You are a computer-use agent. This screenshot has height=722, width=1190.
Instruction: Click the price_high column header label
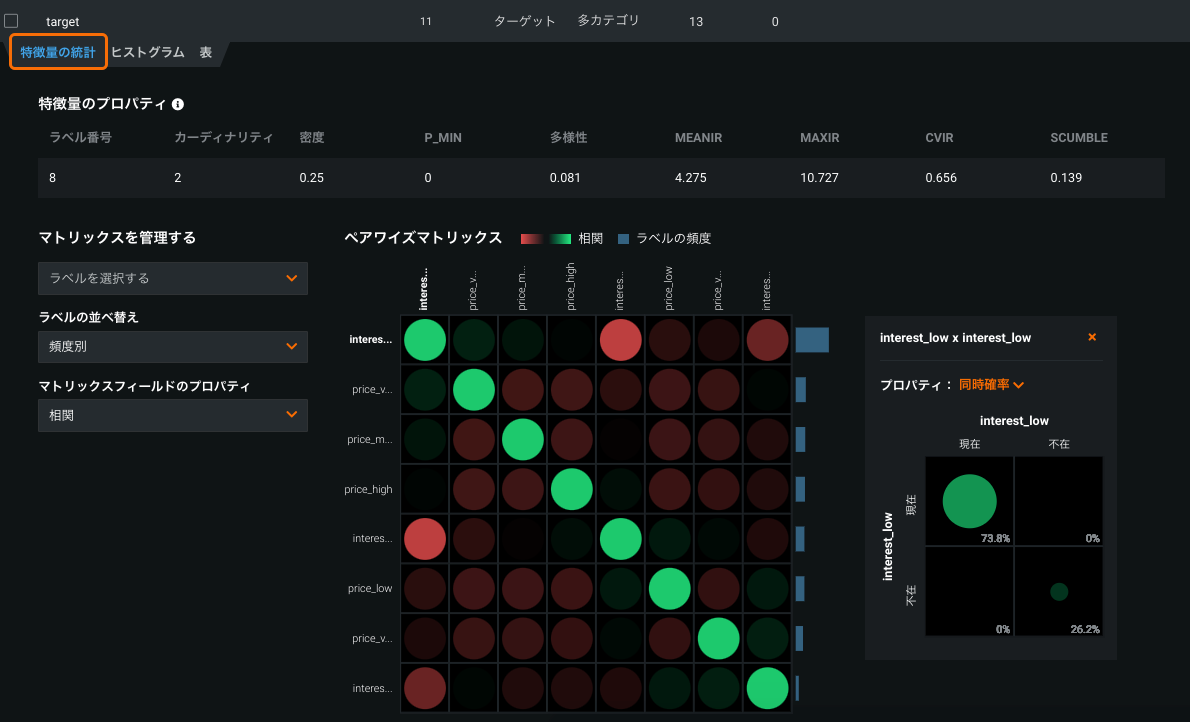[572, 285]
